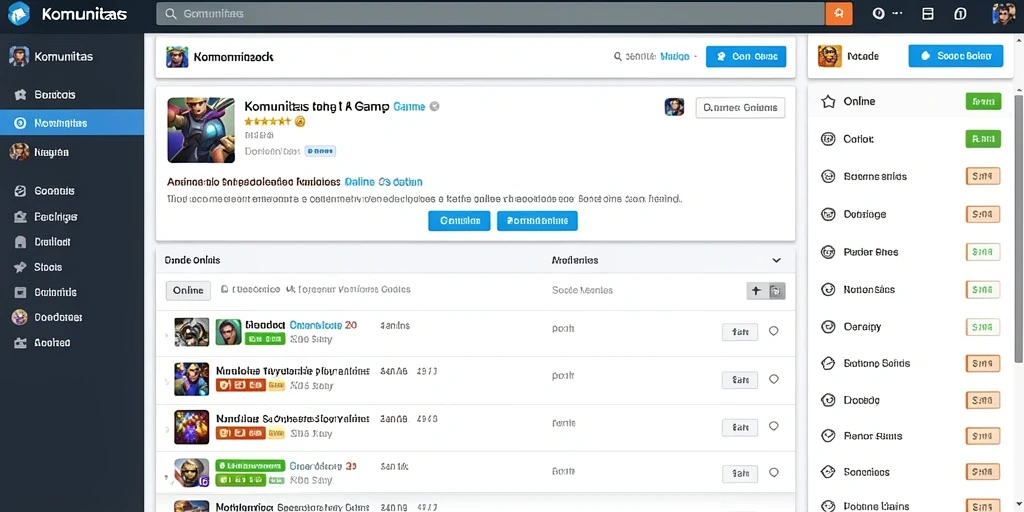The image size is (1024, 512).
Task: Click the Komunitas logo in top-left corner
Action: 19,13
